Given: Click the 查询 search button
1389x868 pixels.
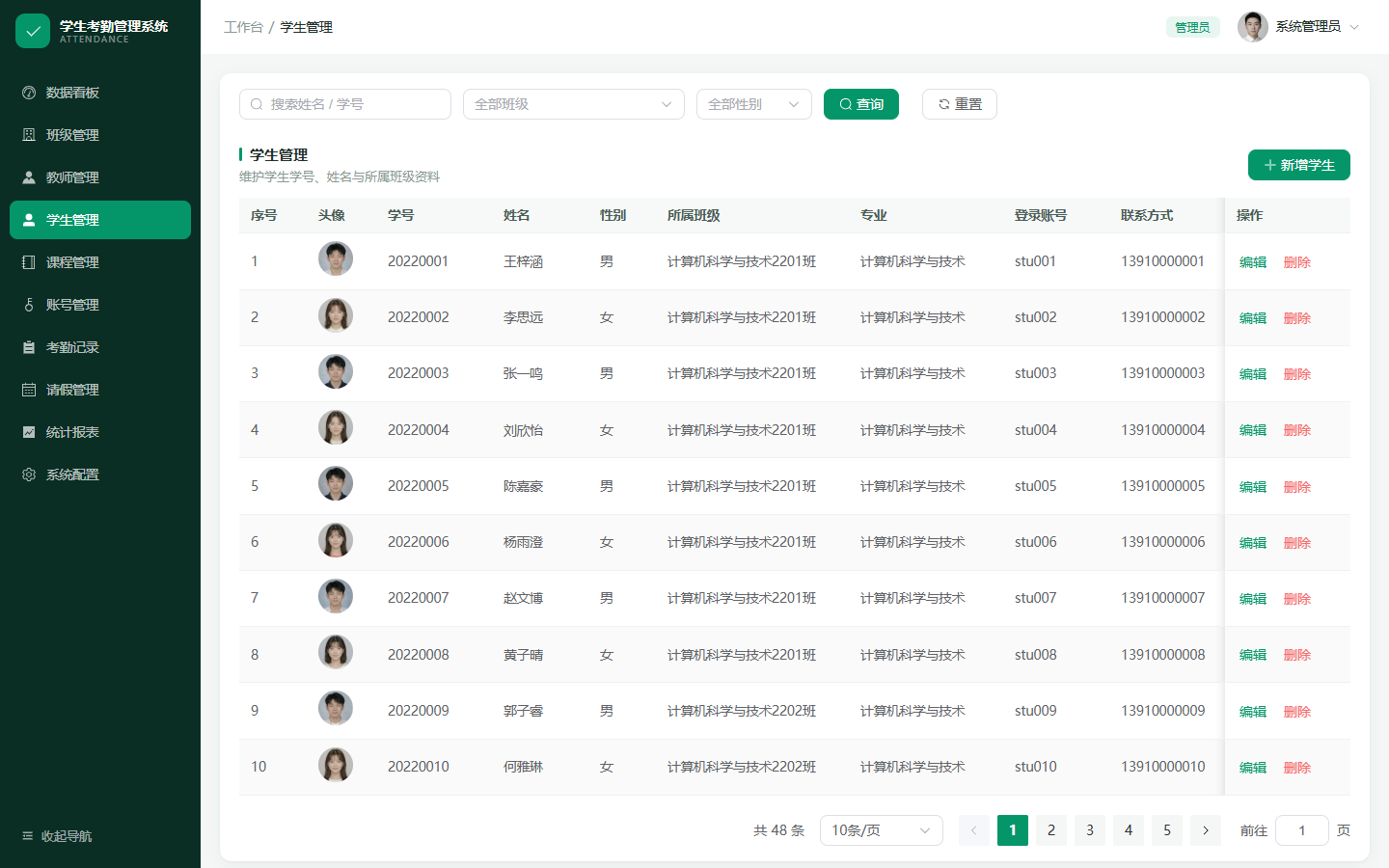Looking at the screenshot, I should pos(861,104).
